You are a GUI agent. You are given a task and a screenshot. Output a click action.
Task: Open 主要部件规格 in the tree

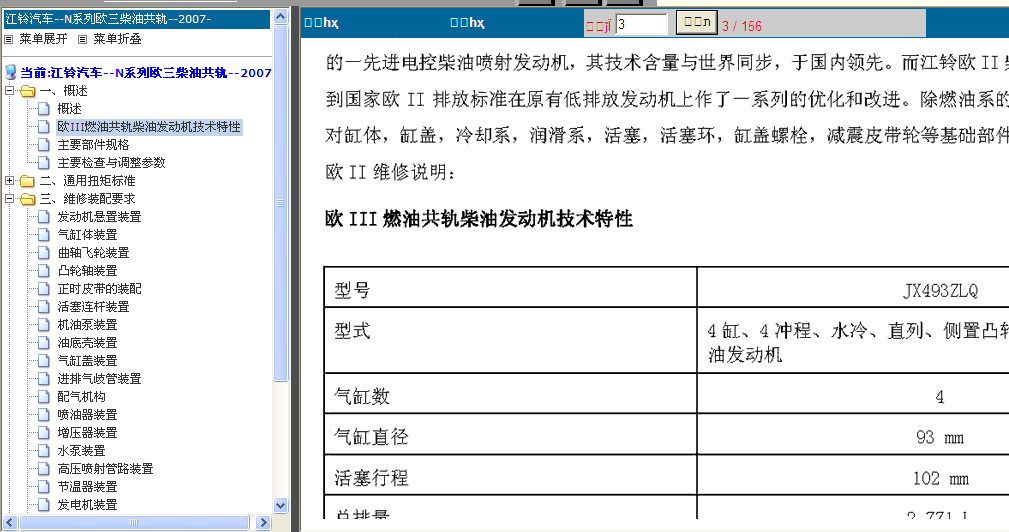coord(93,145)
